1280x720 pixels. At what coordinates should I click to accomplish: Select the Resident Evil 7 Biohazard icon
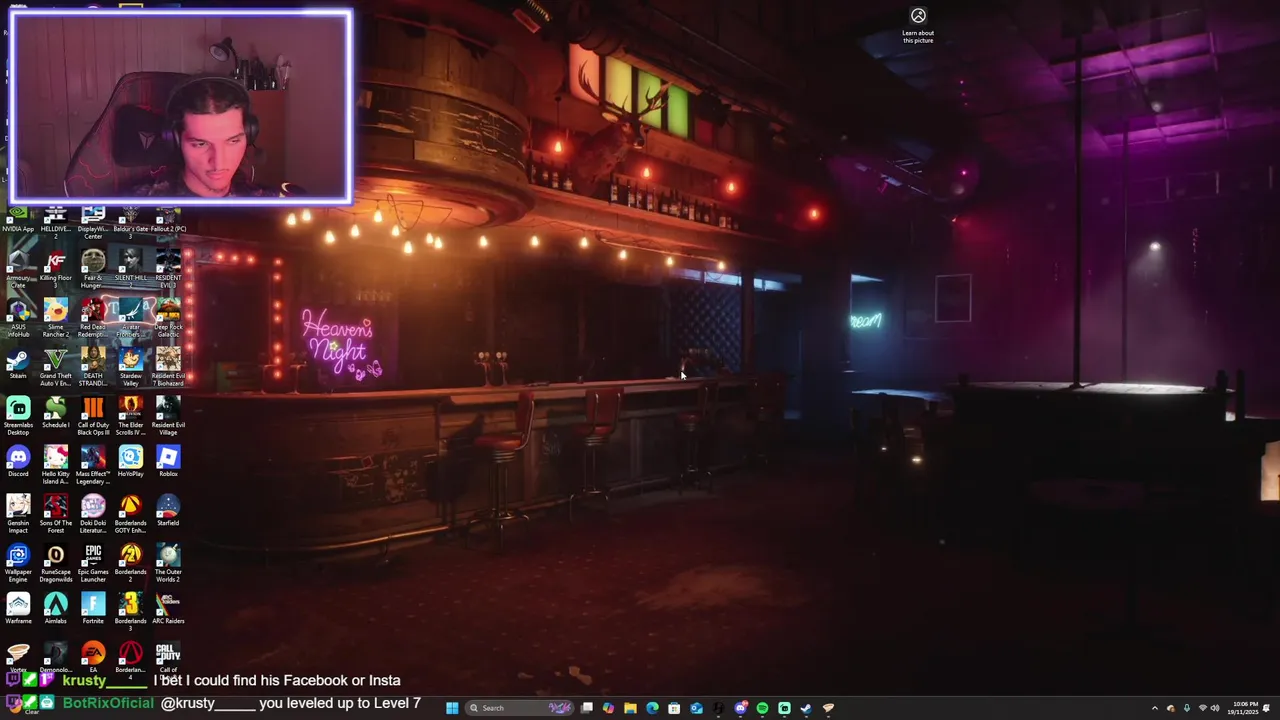pos(168,366)
